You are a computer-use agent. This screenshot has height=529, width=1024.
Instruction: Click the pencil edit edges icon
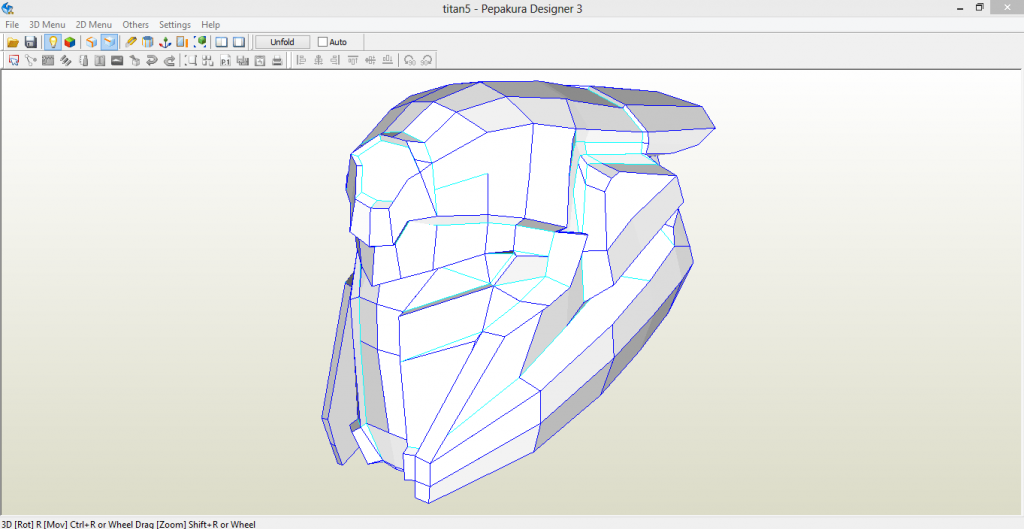(x=131, y=42)
